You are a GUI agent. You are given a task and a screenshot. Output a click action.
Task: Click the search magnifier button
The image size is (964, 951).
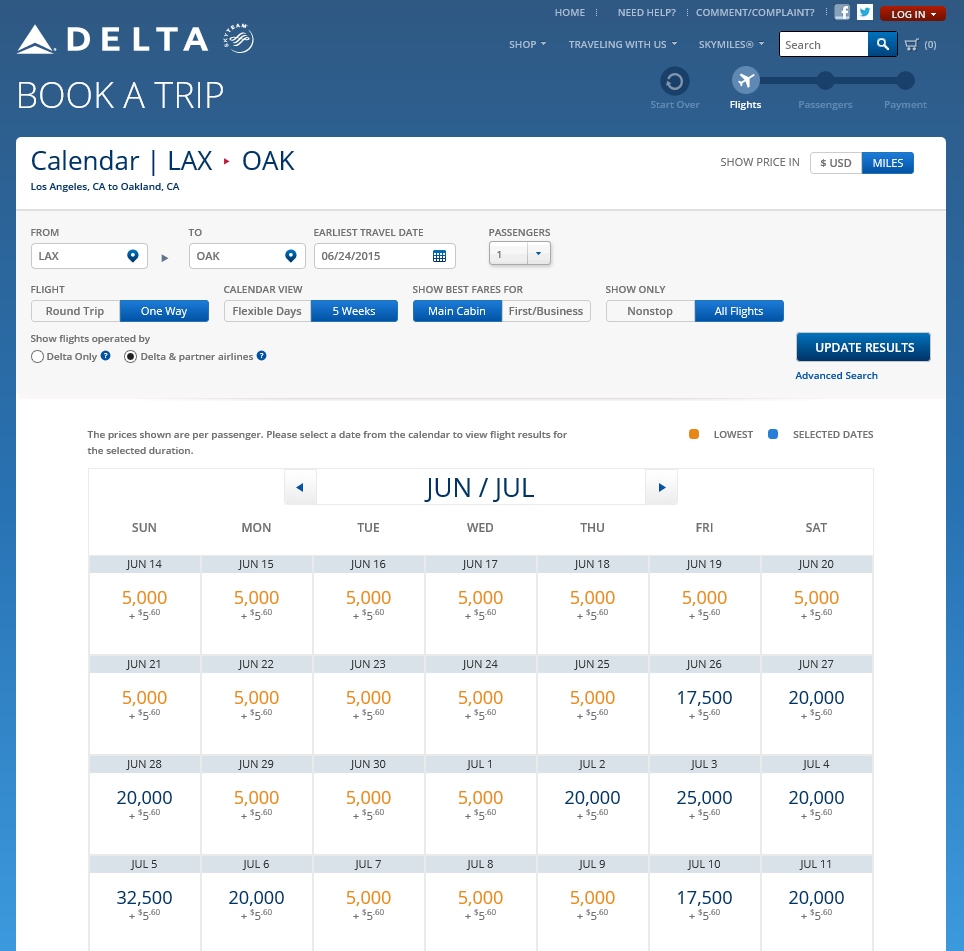[882, 44]
